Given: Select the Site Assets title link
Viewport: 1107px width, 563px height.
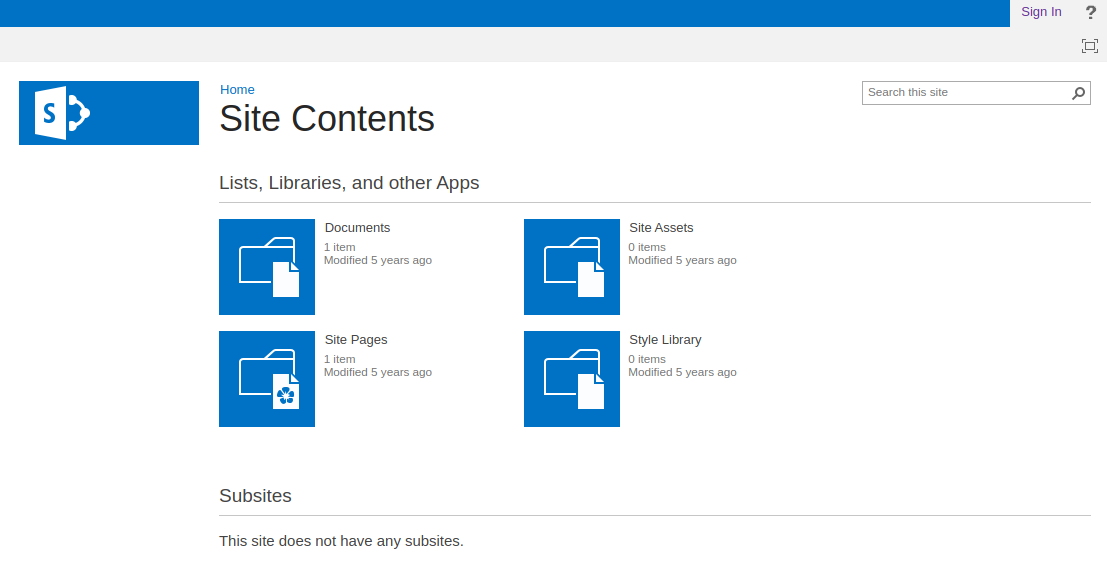Looking at the screenshot, I should pos(661,228).
